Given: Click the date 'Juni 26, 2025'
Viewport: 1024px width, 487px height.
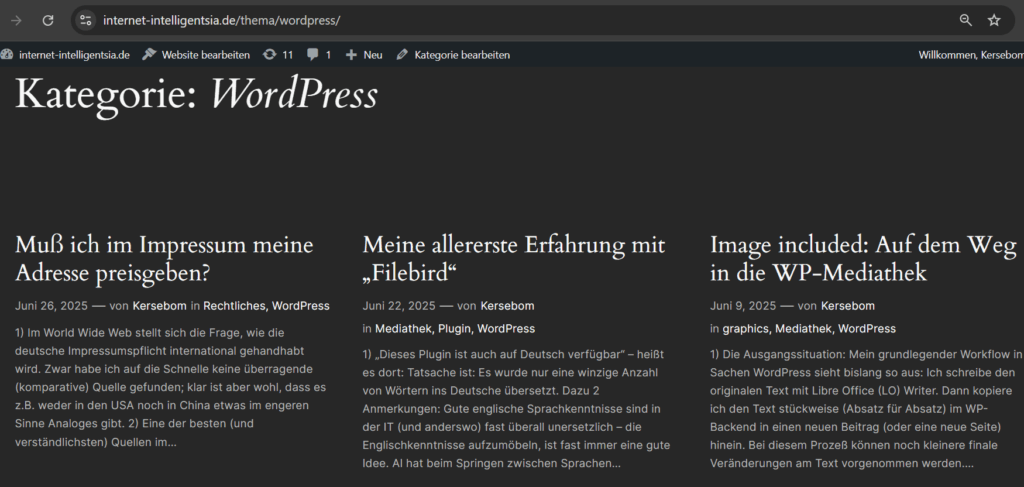Looking at the screenshot, I should click(51, 306).
